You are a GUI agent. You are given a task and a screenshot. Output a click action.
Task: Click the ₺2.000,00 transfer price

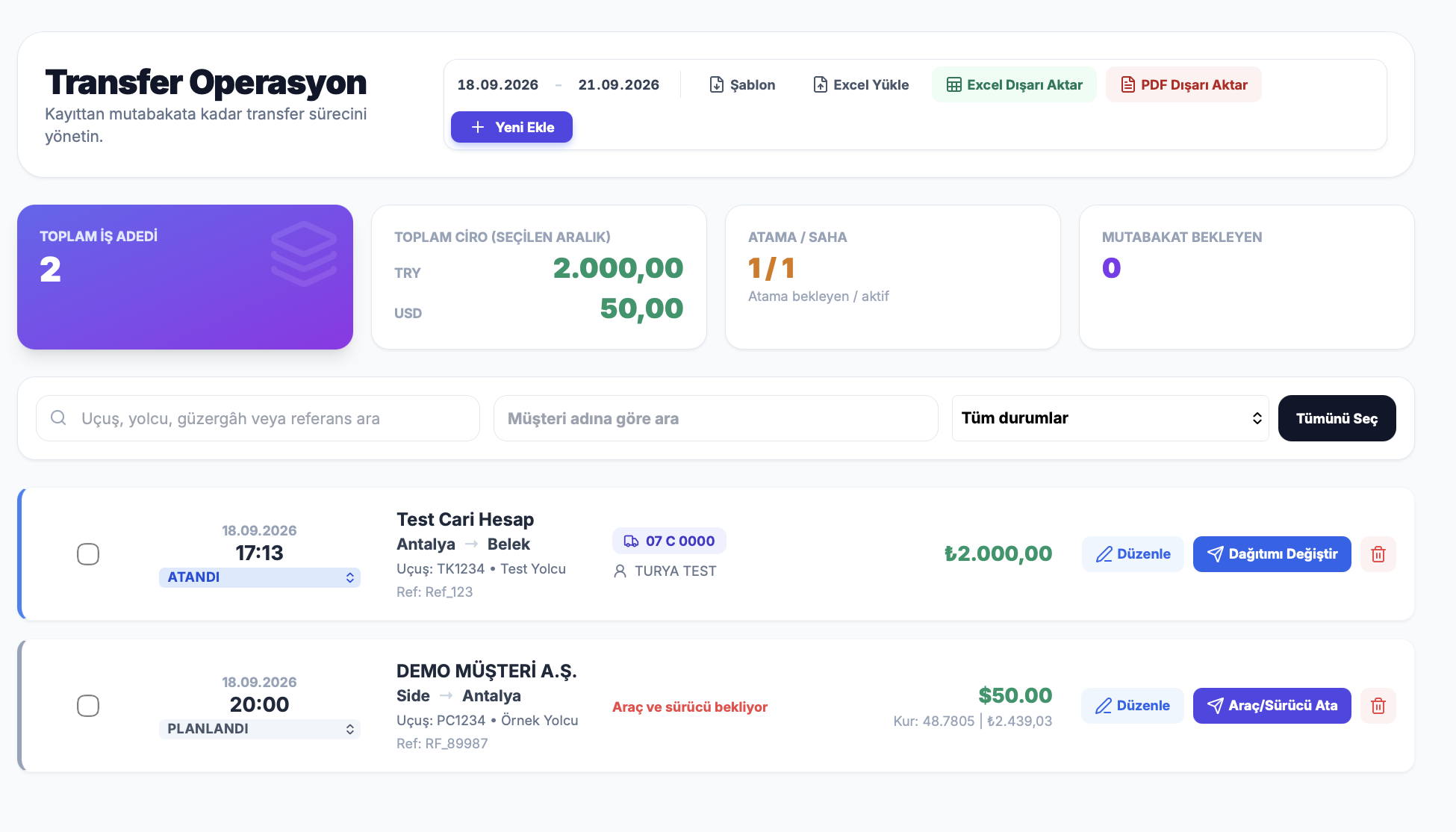pos(998,553)
